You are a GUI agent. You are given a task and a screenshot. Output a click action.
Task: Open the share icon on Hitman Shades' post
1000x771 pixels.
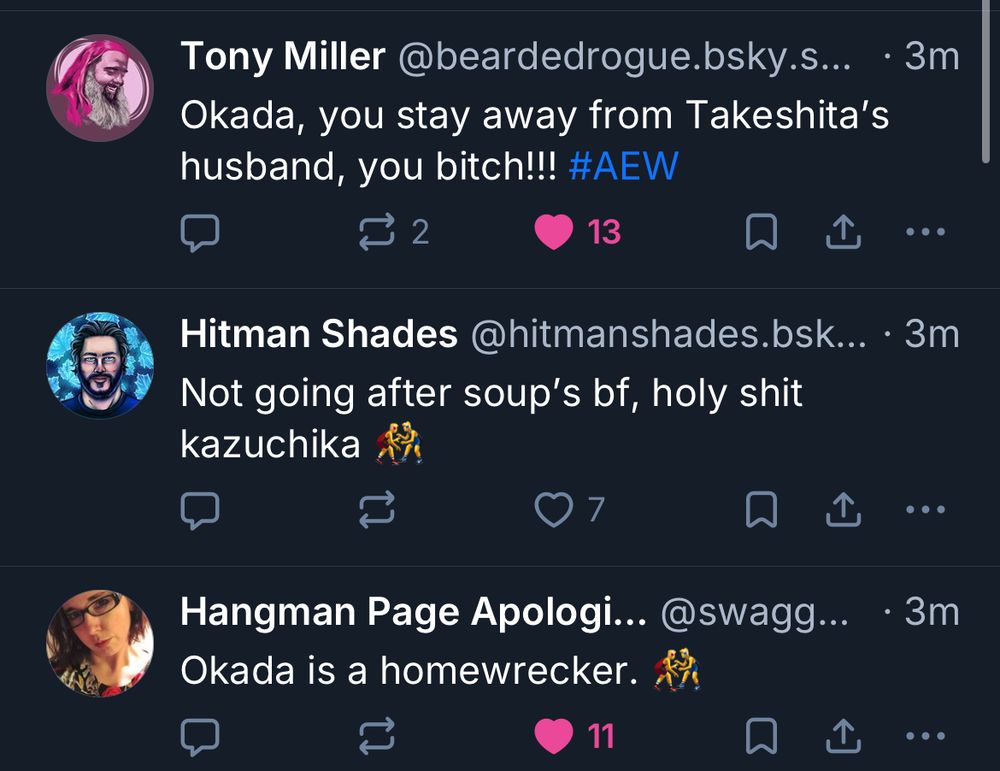[843, 509]
